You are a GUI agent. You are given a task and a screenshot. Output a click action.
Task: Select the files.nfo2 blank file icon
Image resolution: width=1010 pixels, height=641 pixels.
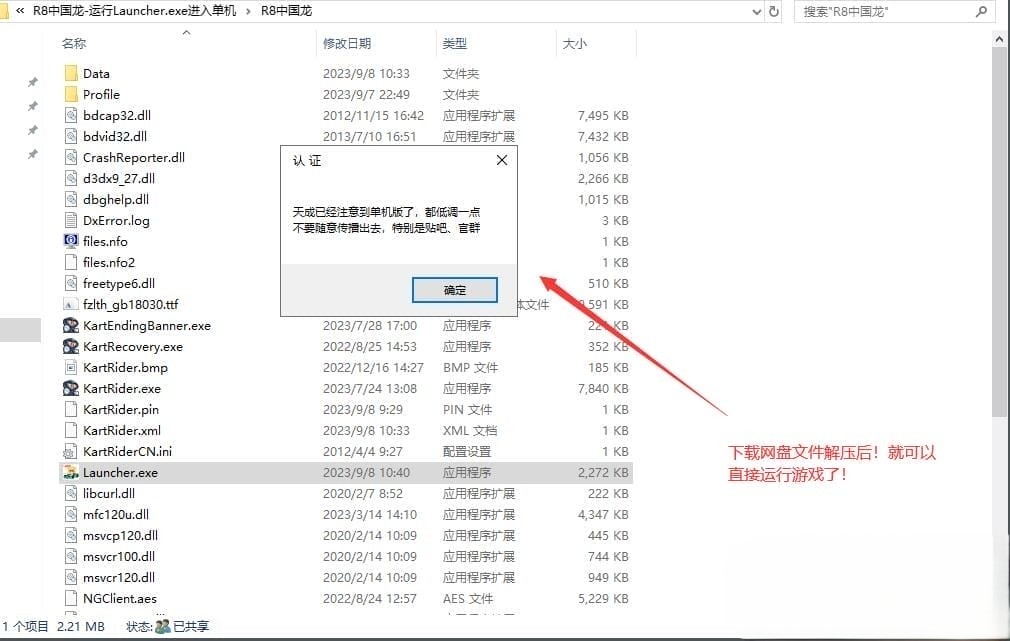tap(71, 262)
